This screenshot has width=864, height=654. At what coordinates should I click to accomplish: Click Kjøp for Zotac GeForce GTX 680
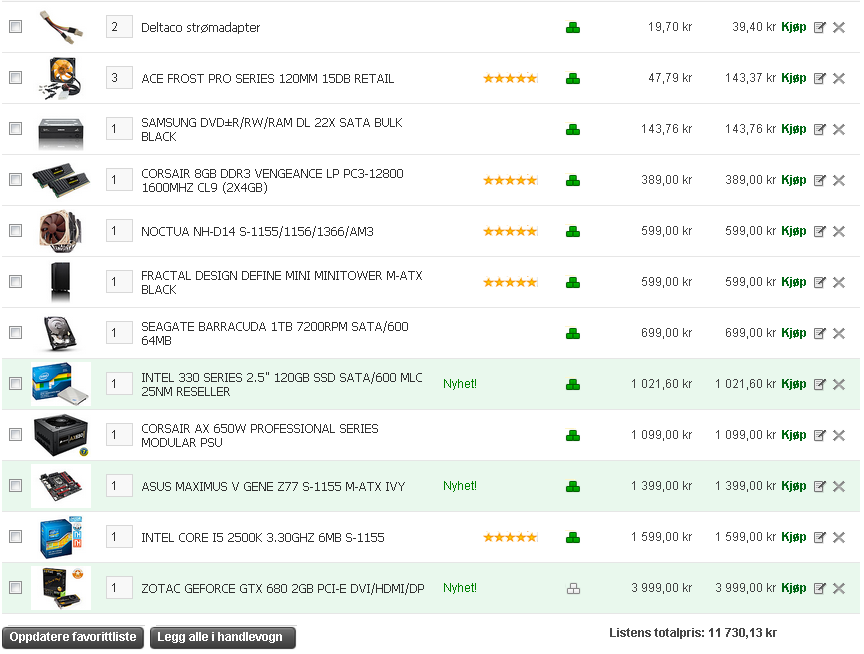793,588
